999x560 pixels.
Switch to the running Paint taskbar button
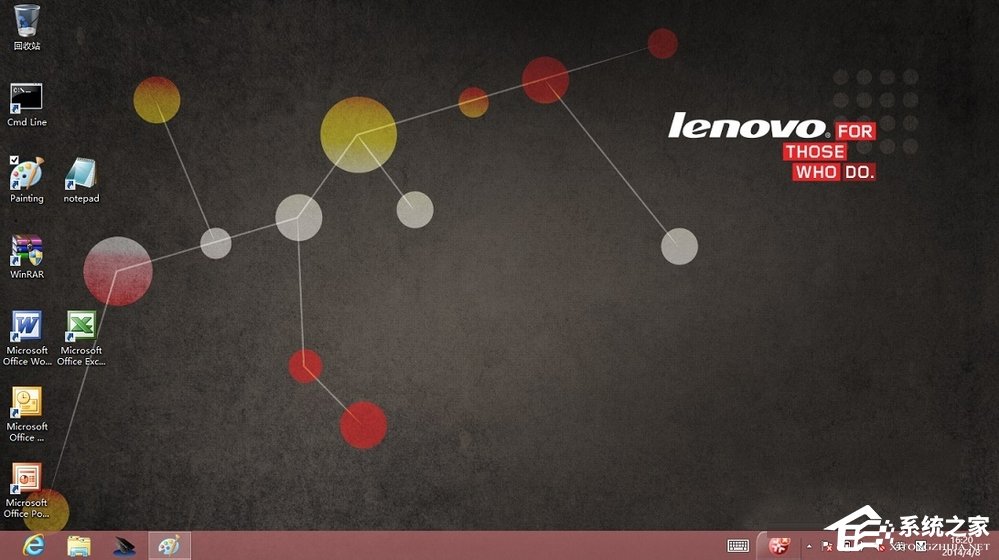pyautogui.click(x=169, y=545)
